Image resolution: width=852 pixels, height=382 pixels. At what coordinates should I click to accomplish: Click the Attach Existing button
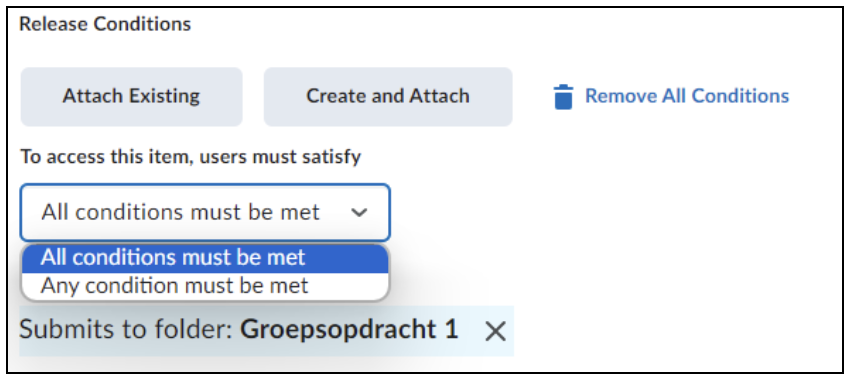(x=131, y=97)
